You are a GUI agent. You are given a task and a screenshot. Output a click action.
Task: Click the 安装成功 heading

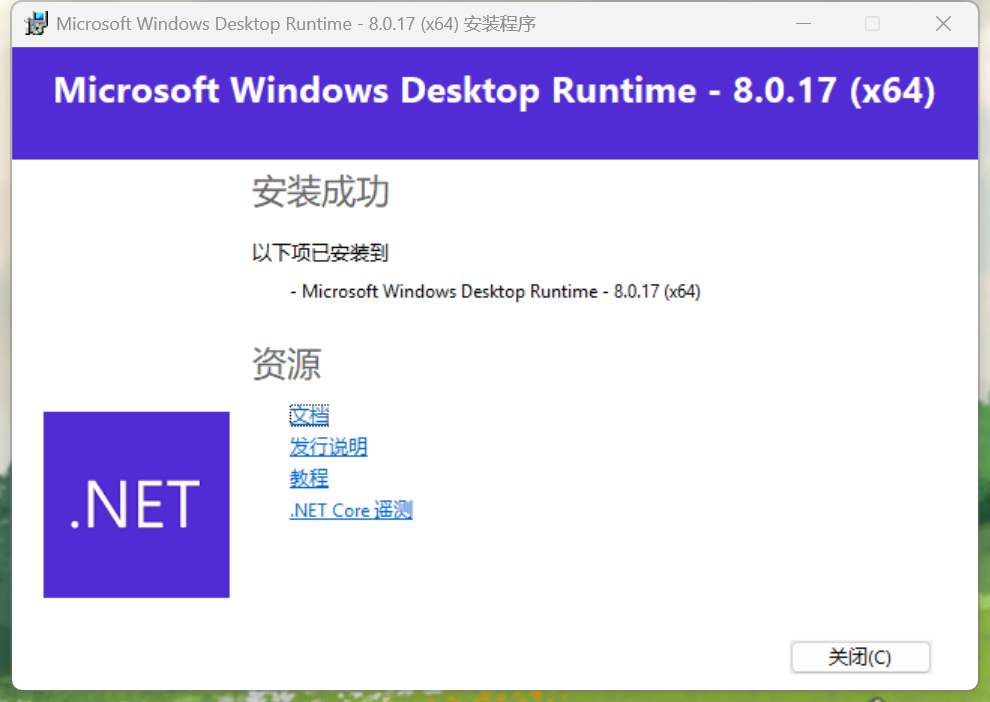[x=320, y=192]
